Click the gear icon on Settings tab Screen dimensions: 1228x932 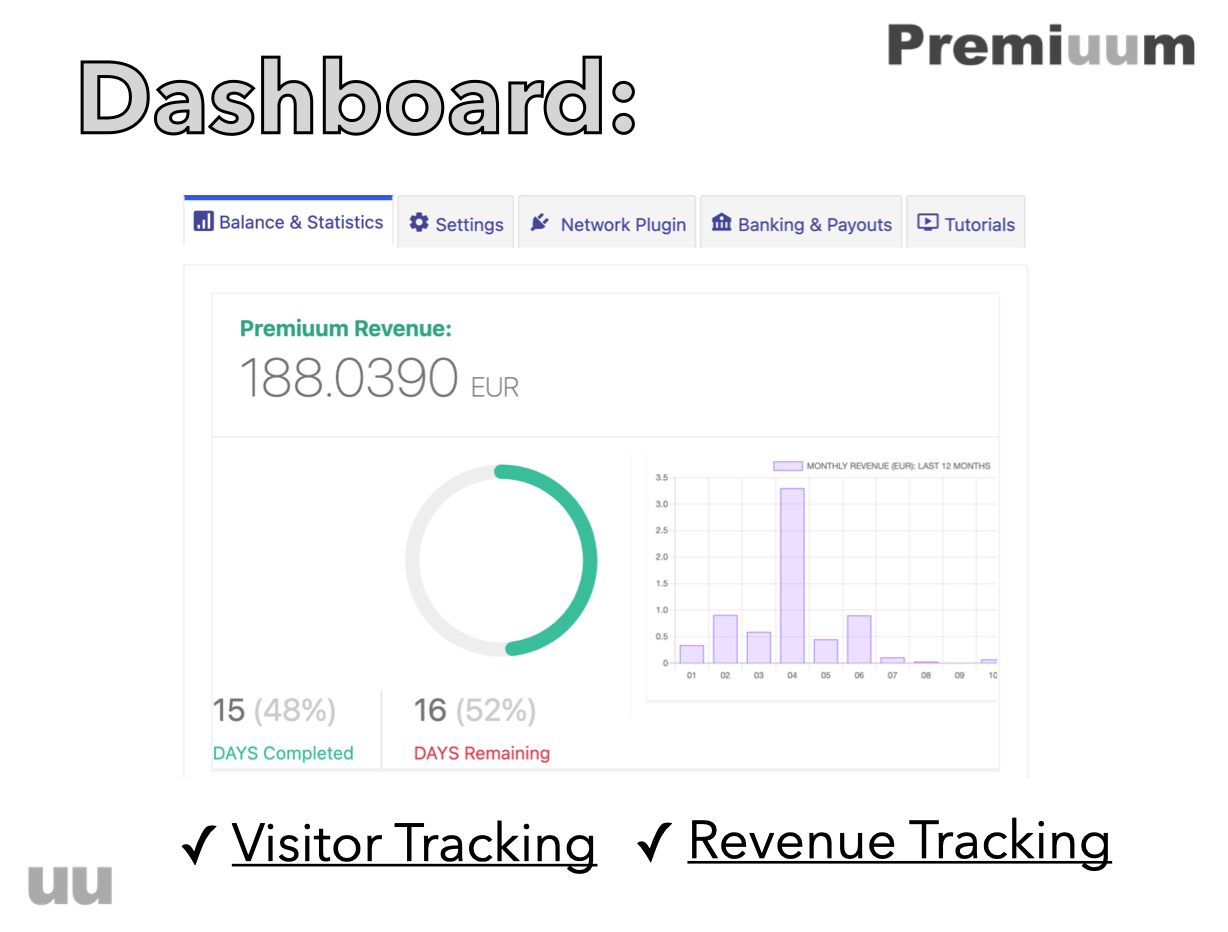point(419,223)
